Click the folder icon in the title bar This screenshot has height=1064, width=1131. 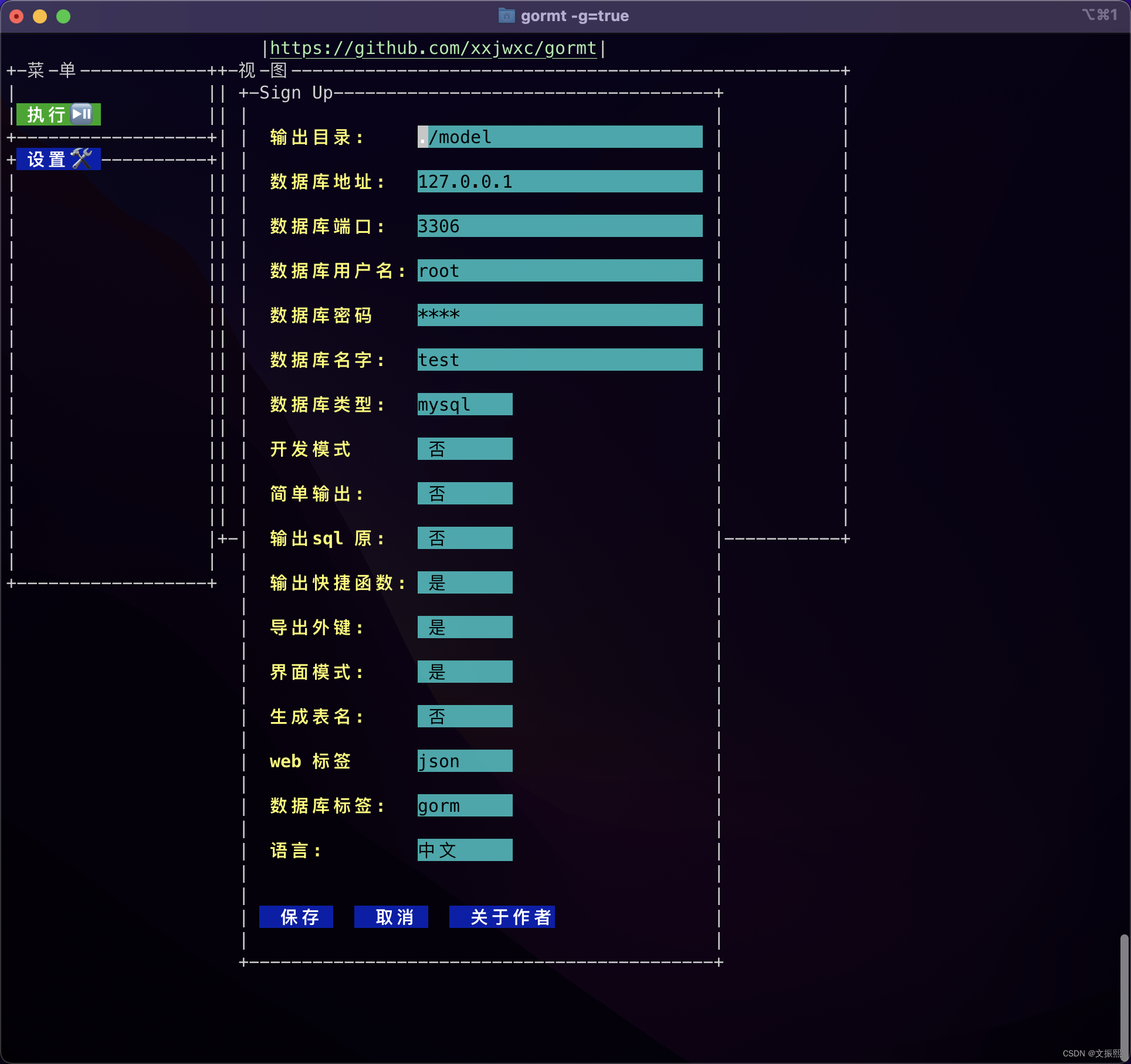(x=506, y=16)
